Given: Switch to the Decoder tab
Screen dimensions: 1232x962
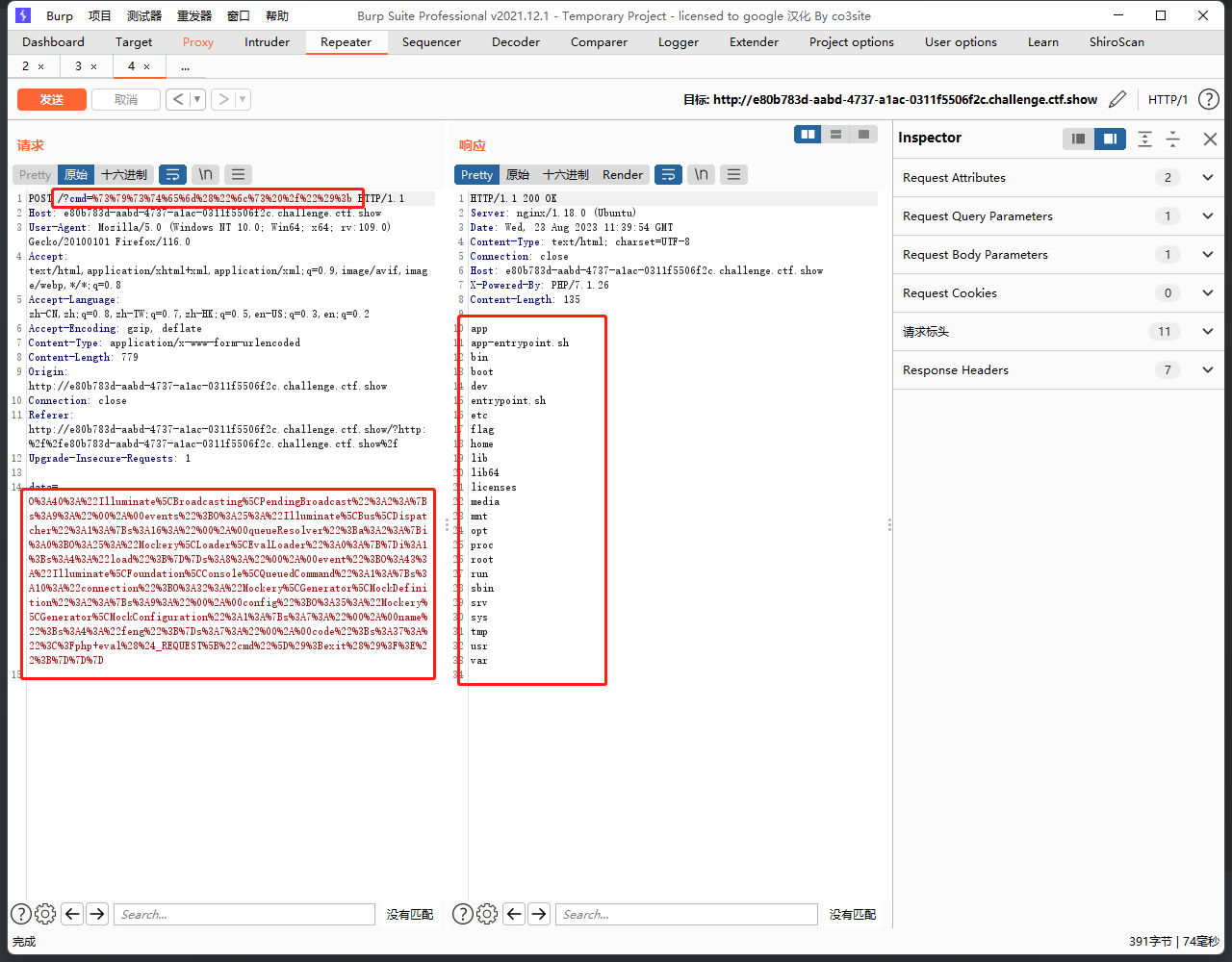Looking at the screenshot, I should [516, 41].
